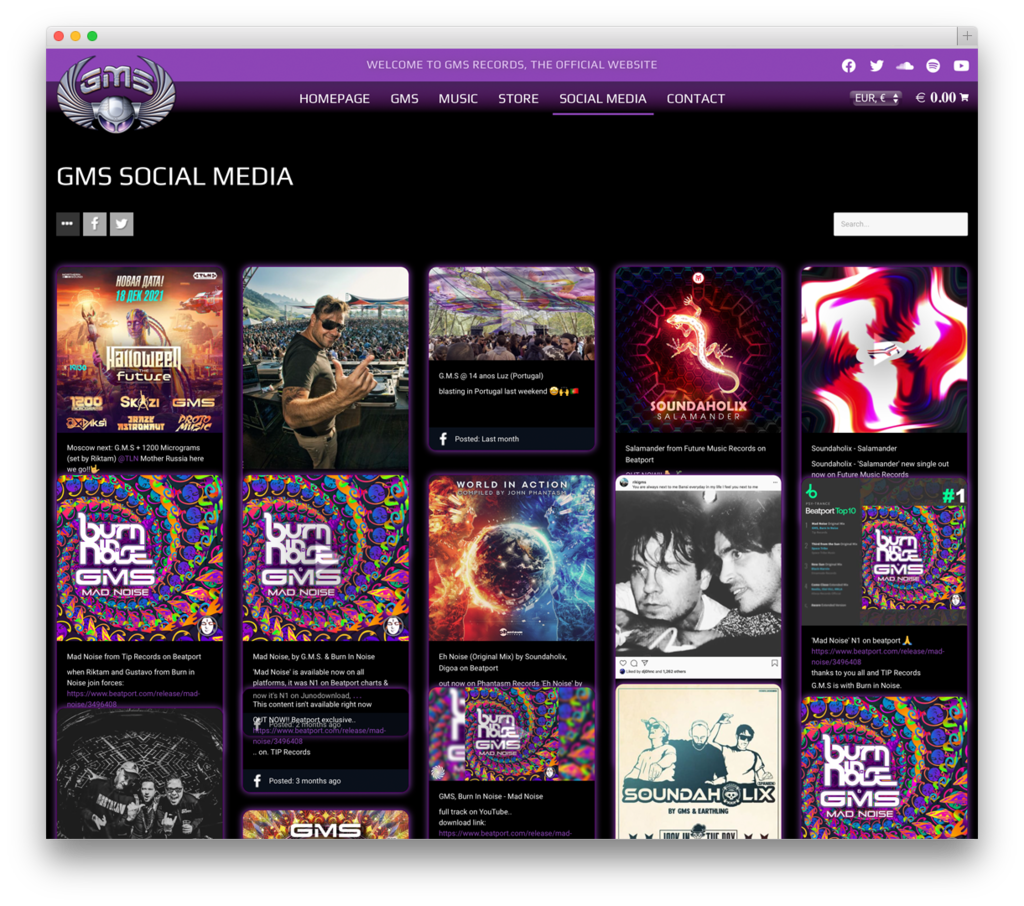Click the shopping cart icon
The height and width of the screenshot is (906, 1024).
tap(964, 97)
